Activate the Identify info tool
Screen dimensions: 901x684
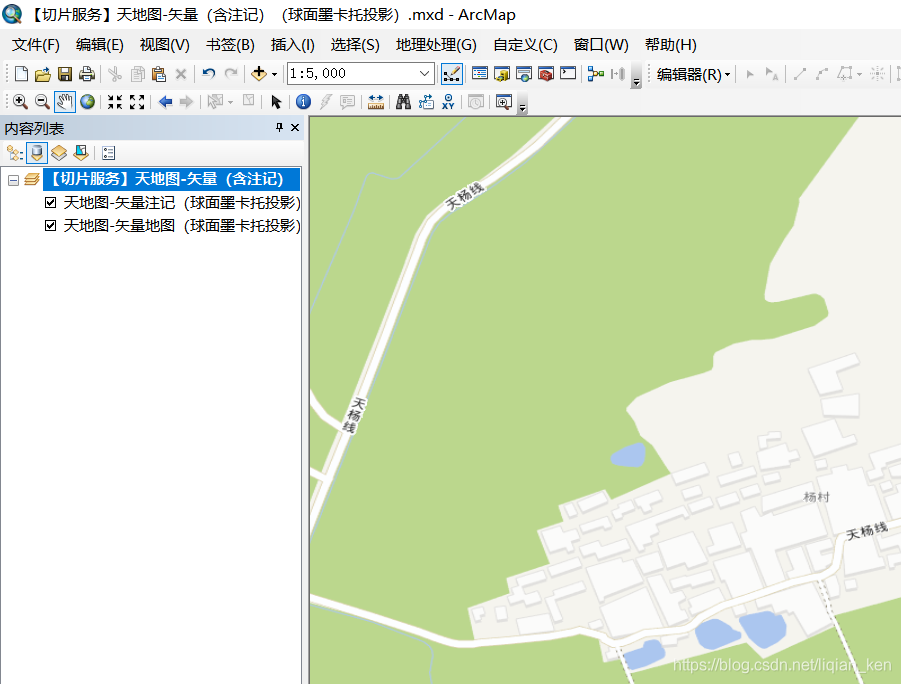point(303,102)
